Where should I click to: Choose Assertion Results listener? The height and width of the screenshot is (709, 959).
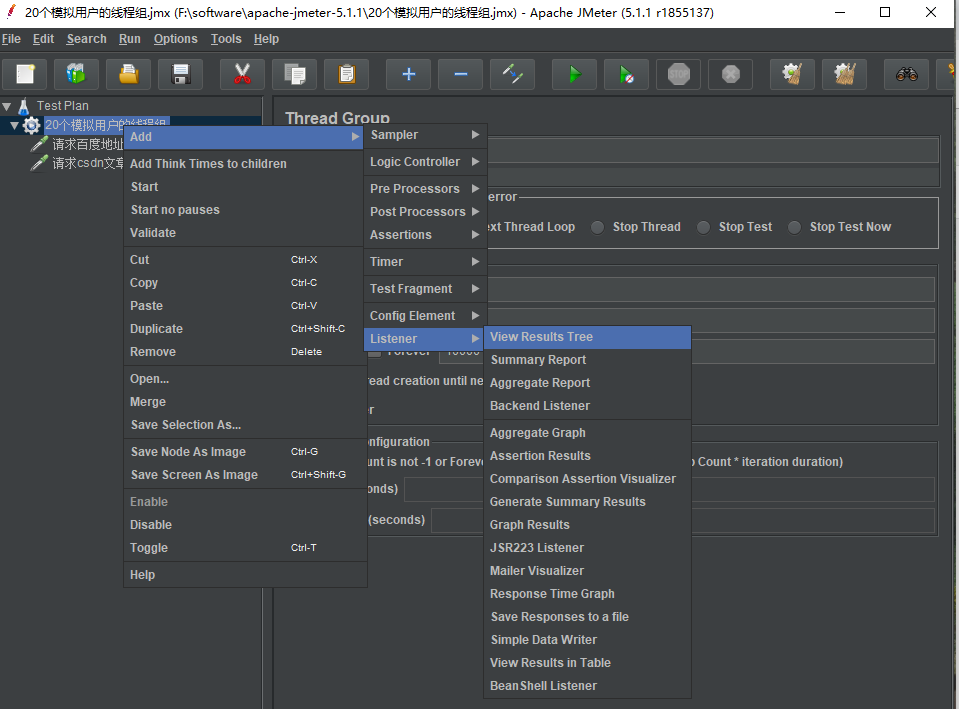587,456
